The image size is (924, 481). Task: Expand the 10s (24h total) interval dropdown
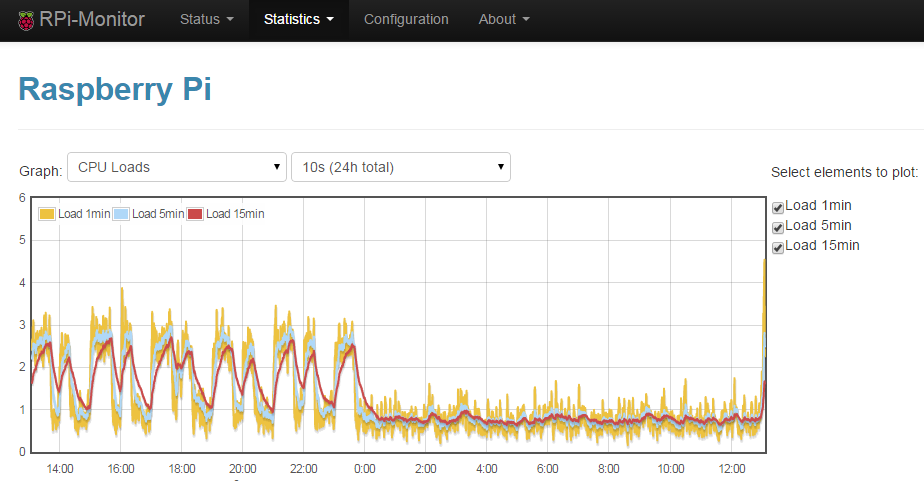(x=401, y=167)
